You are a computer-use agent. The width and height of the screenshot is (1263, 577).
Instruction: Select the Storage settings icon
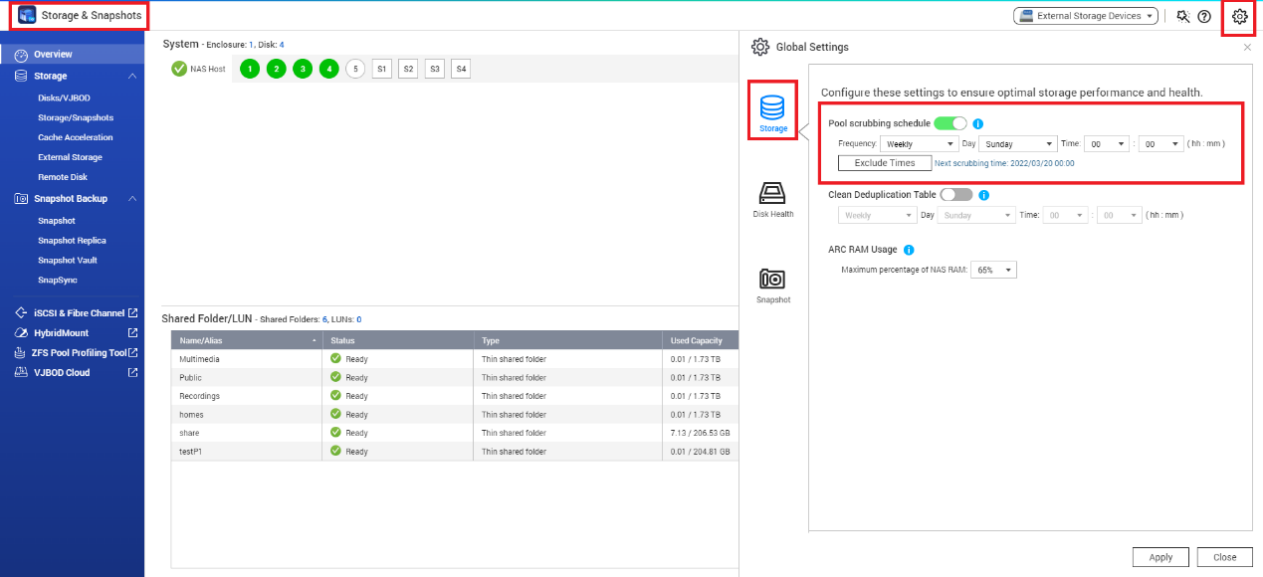(x=773, y=110)
